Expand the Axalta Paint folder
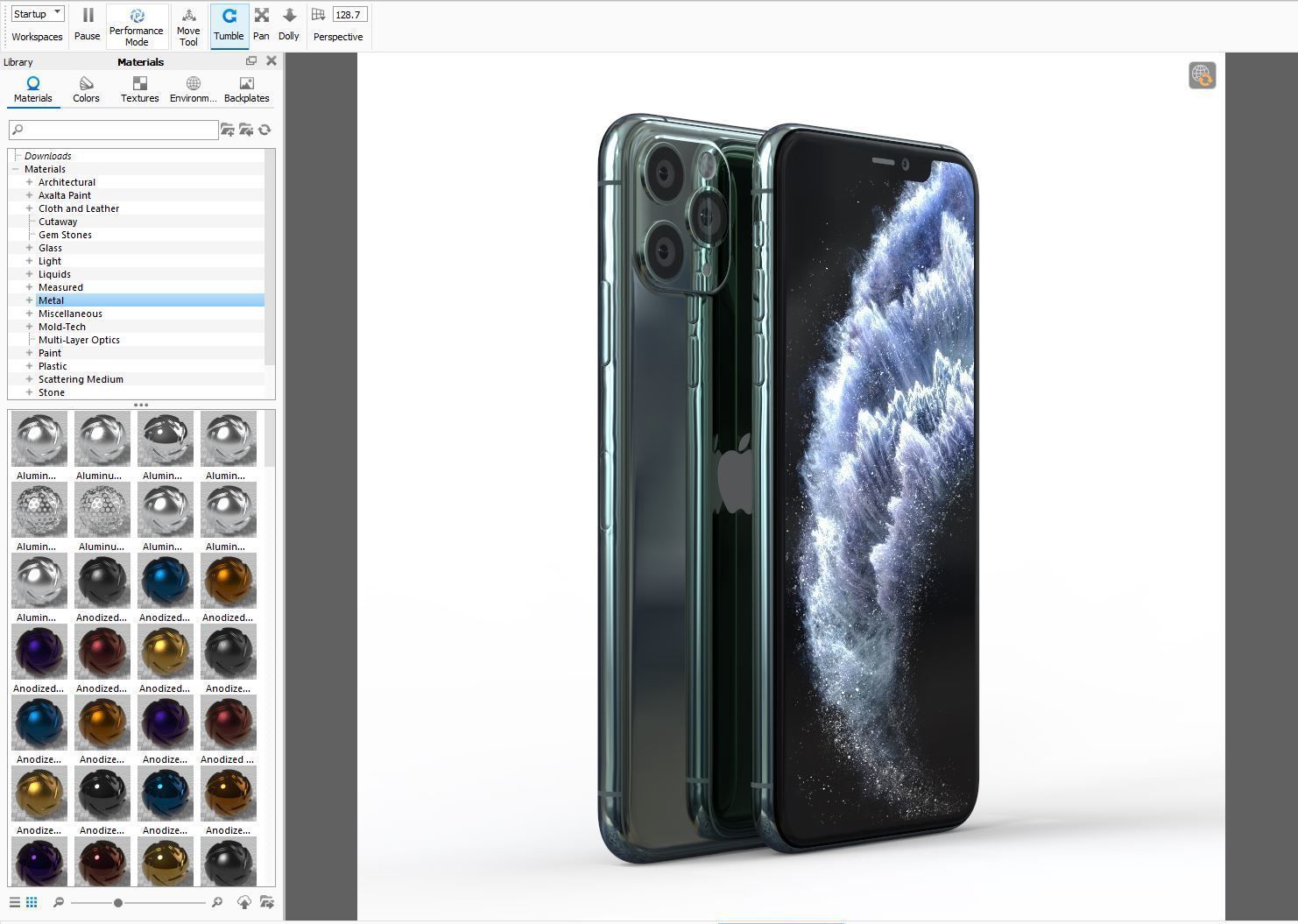 (30, 195)
